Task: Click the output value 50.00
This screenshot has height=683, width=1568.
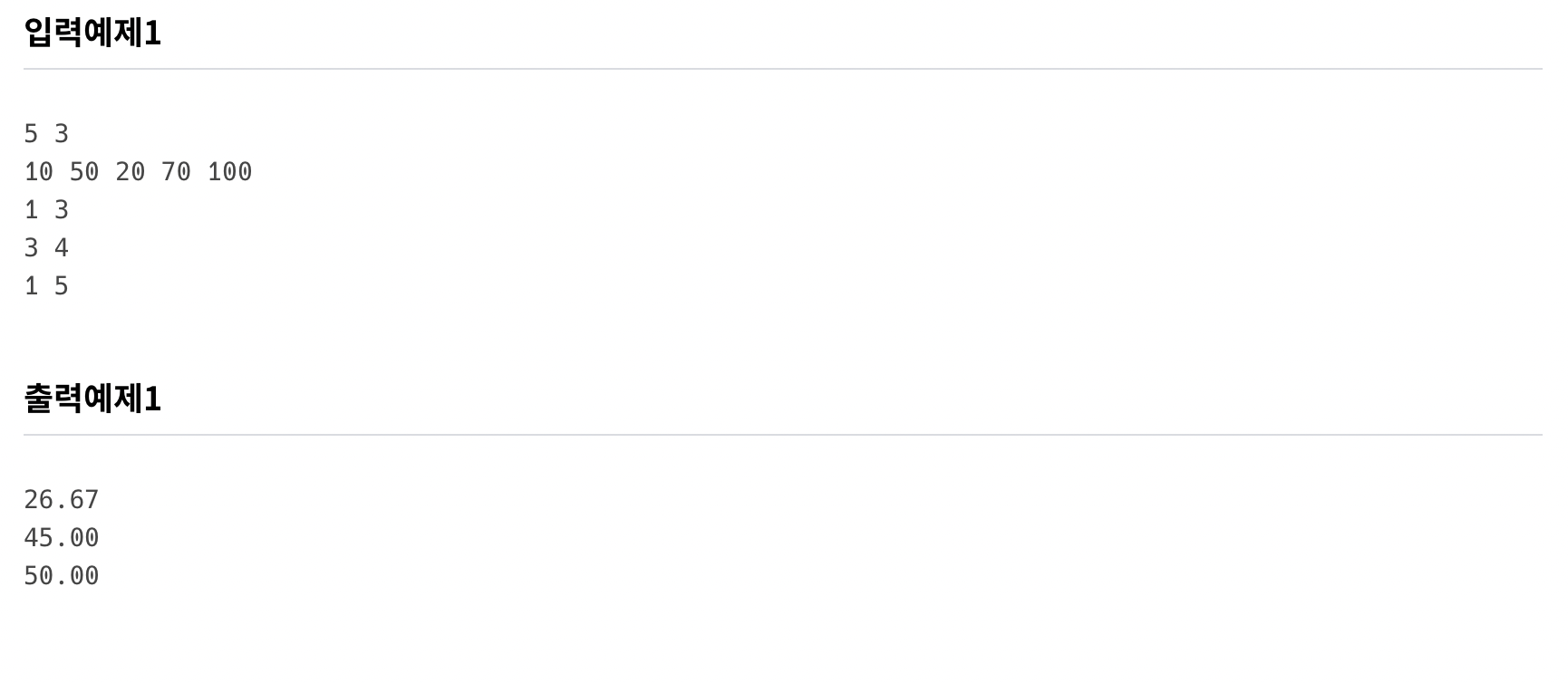Action: click(62, 576)
